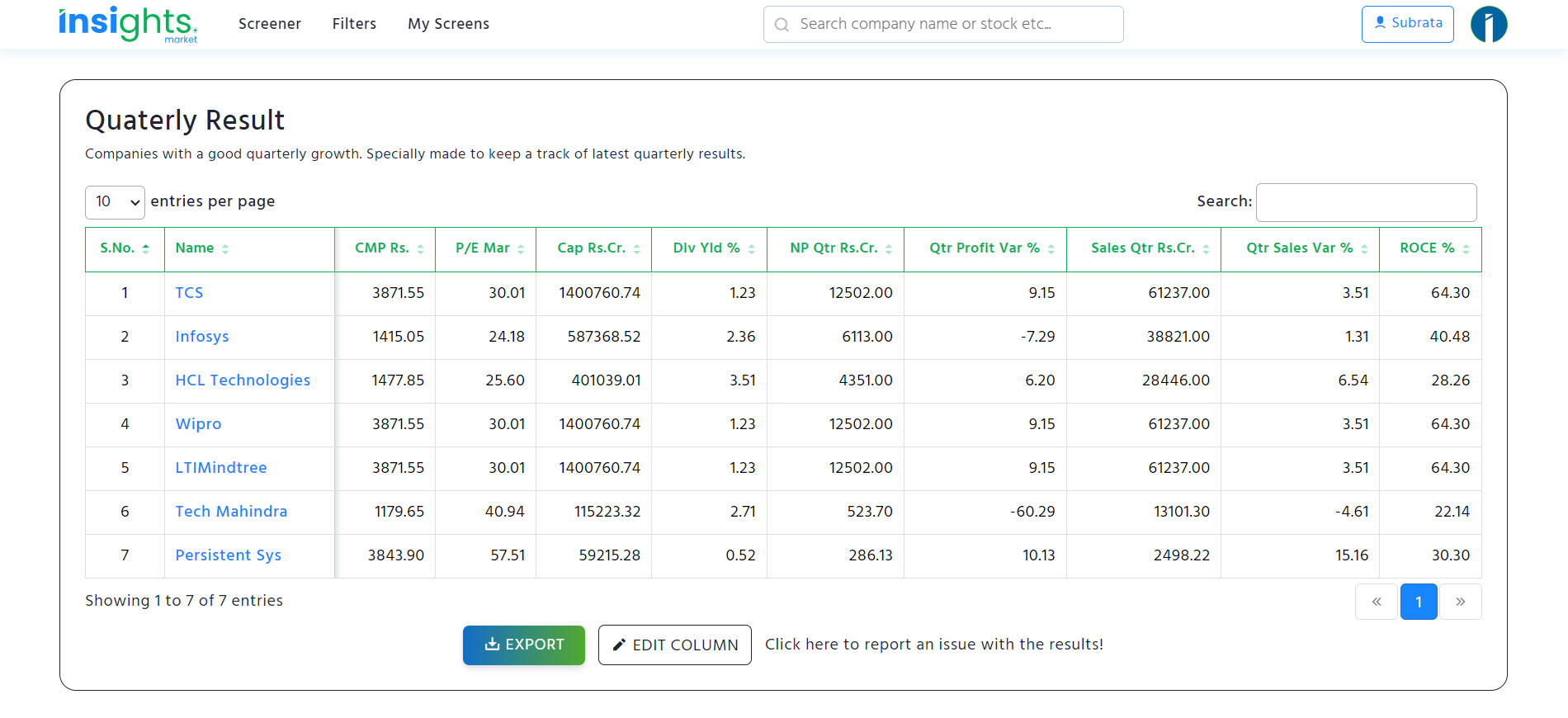The image size is (1568, 718).
Task: Click HCL Technologies net profit 4351.00
Action: [x=866, y=380]
